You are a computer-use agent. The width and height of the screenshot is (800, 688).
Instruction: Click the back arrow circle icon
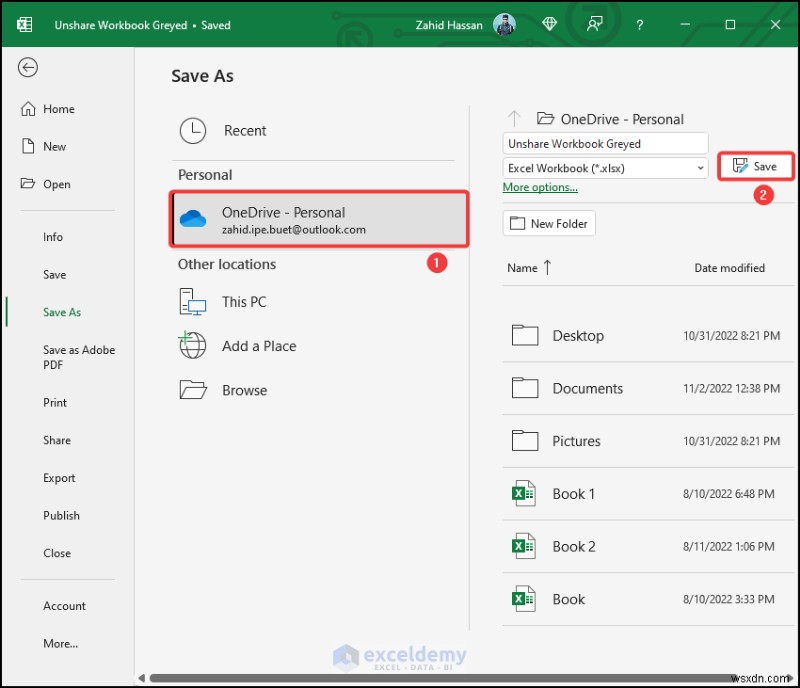[28, 67]
